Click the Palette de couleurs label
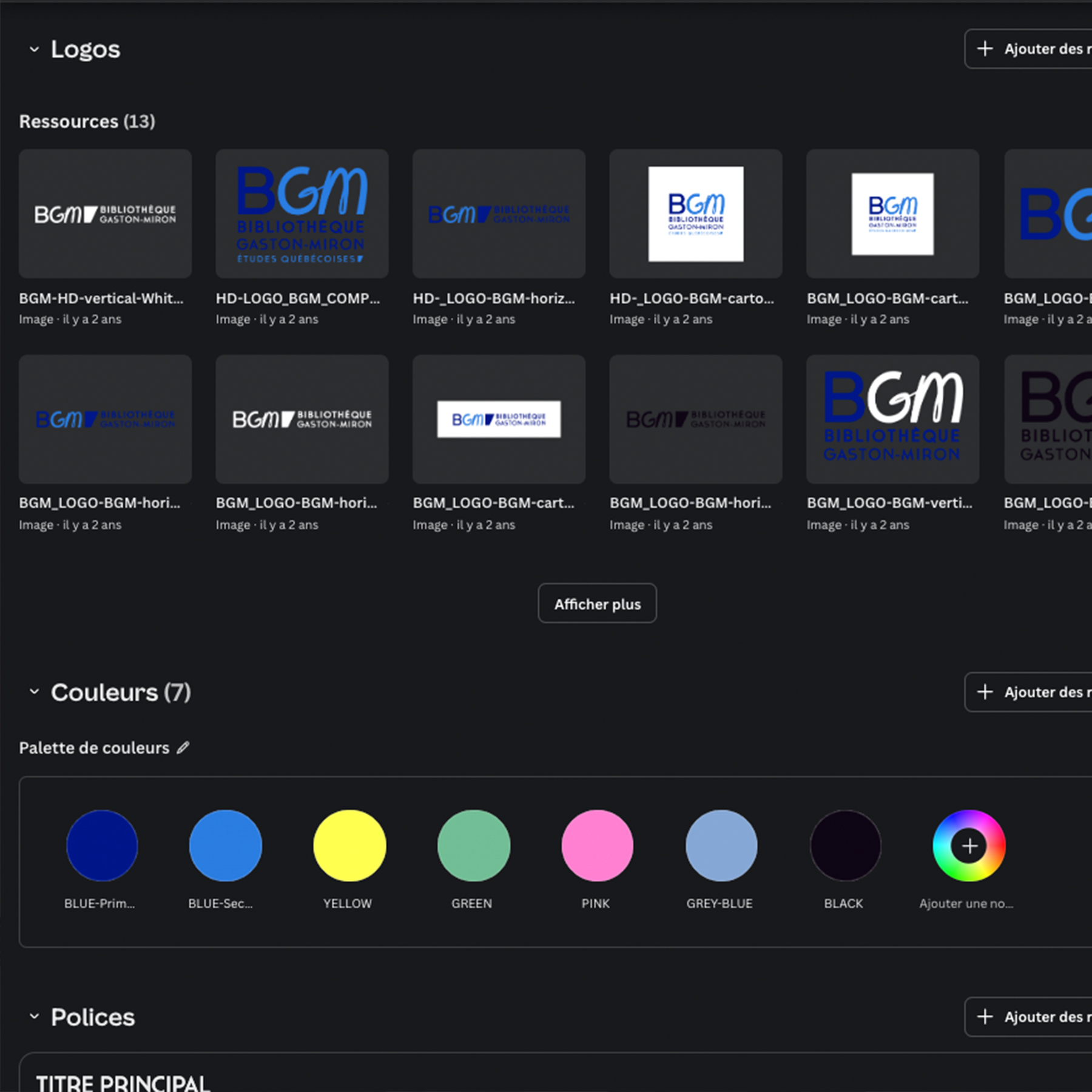The height and width of the screenshot is (1092, 1092). [x=94, y=748]
